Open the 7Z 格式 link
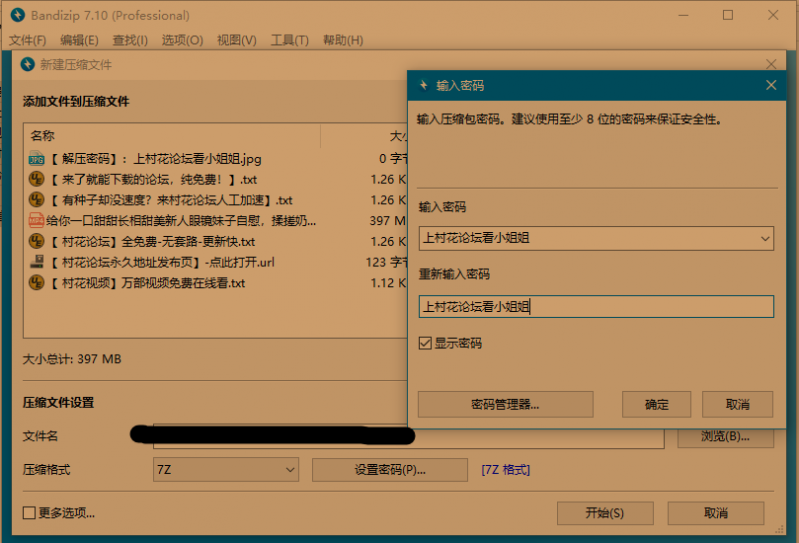 (x=505, y=470)
